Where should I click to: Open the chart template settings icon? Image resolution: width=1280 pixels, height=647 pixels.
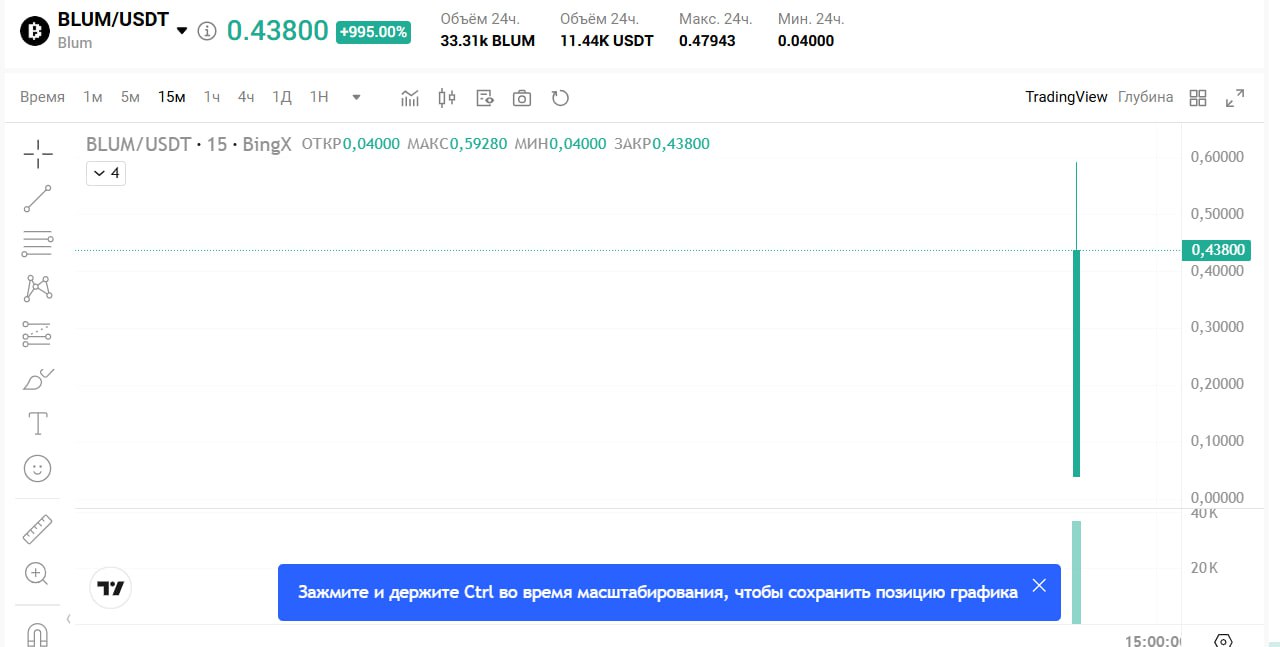click(x=485, y=97)
